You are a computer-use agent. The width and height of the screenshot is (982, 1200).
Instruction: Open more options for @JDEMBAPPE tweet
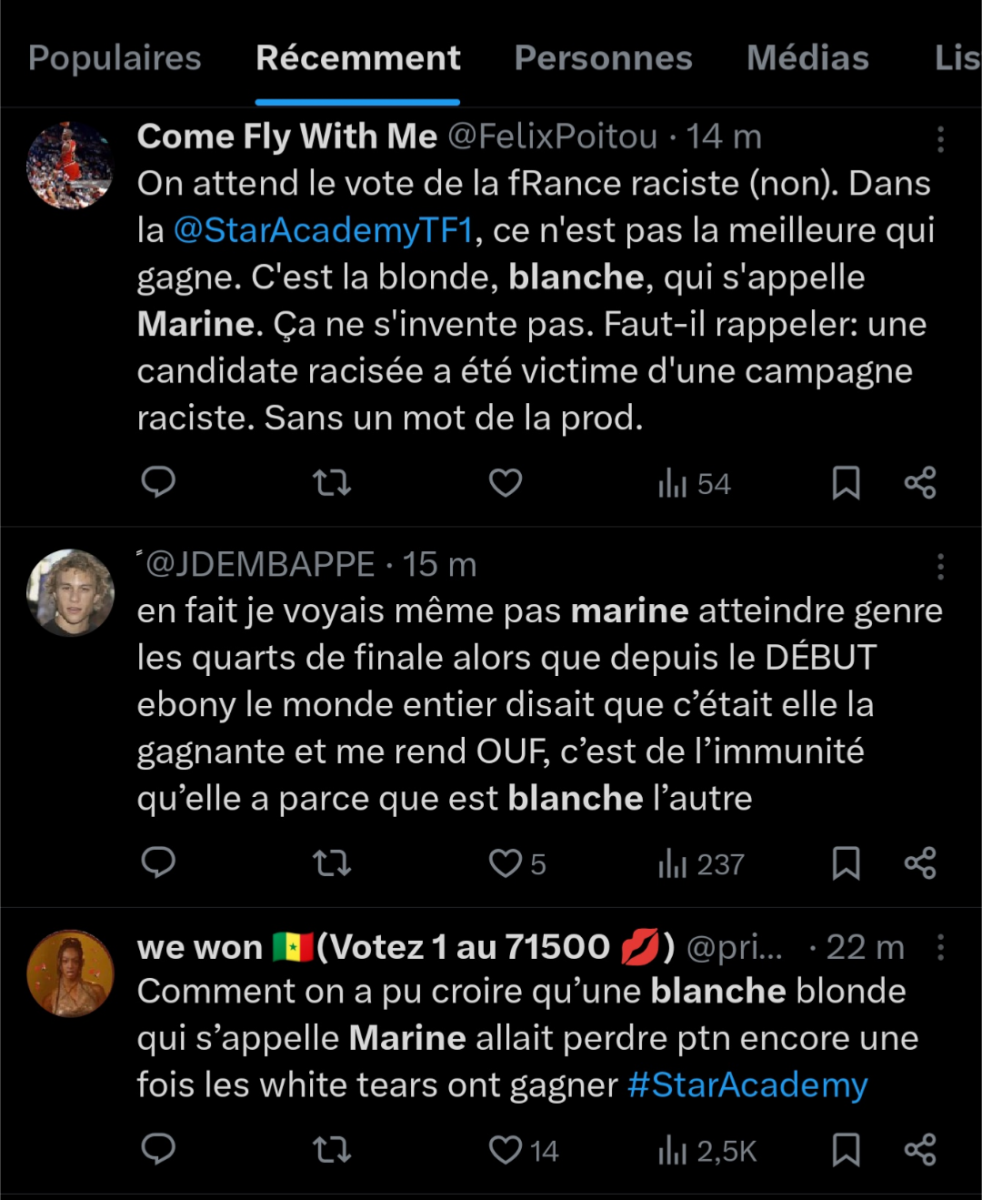(940, 567)
